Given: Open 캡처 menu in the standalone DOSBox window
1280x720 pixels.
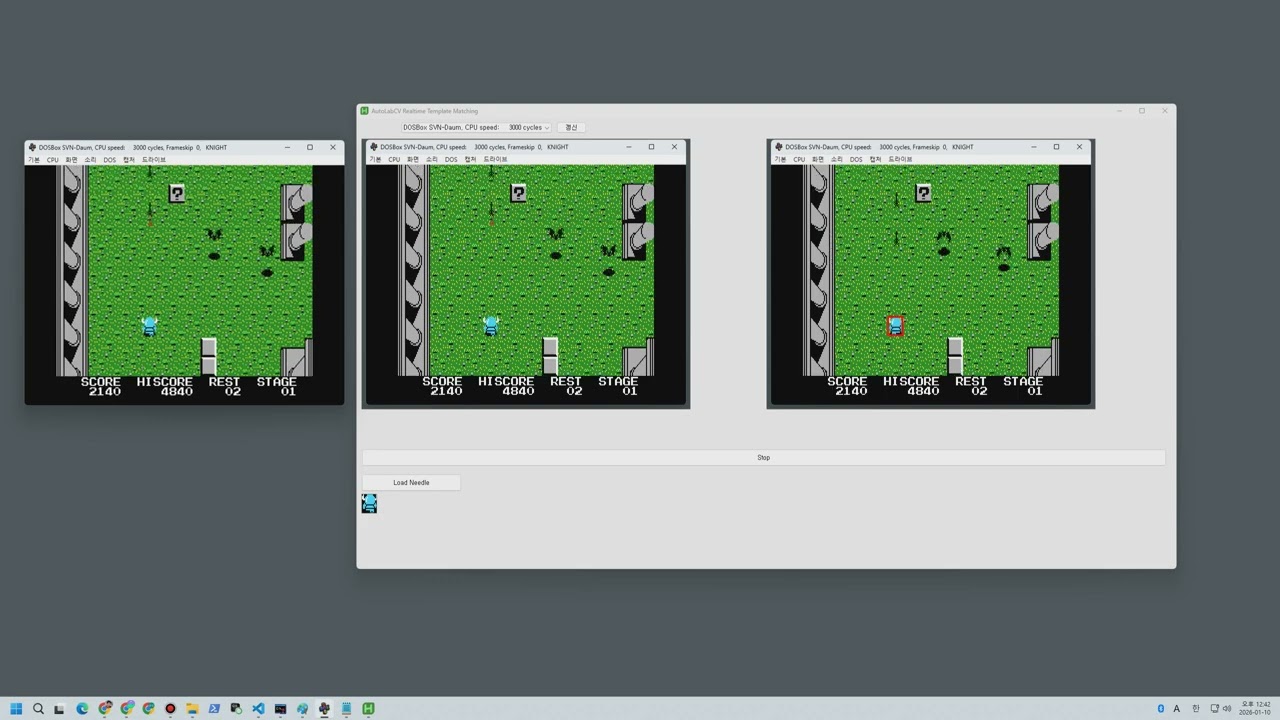Looking at the screenshot, I should [128, 160].
